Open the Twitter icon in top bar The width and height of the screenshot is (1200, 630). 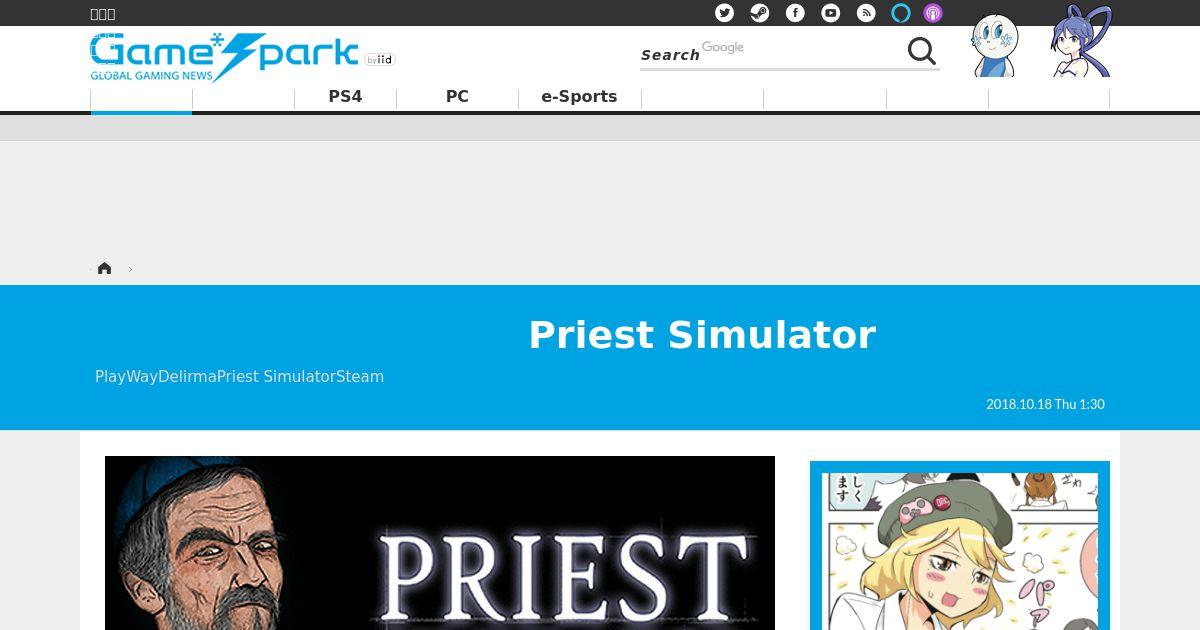coord(724,13)
